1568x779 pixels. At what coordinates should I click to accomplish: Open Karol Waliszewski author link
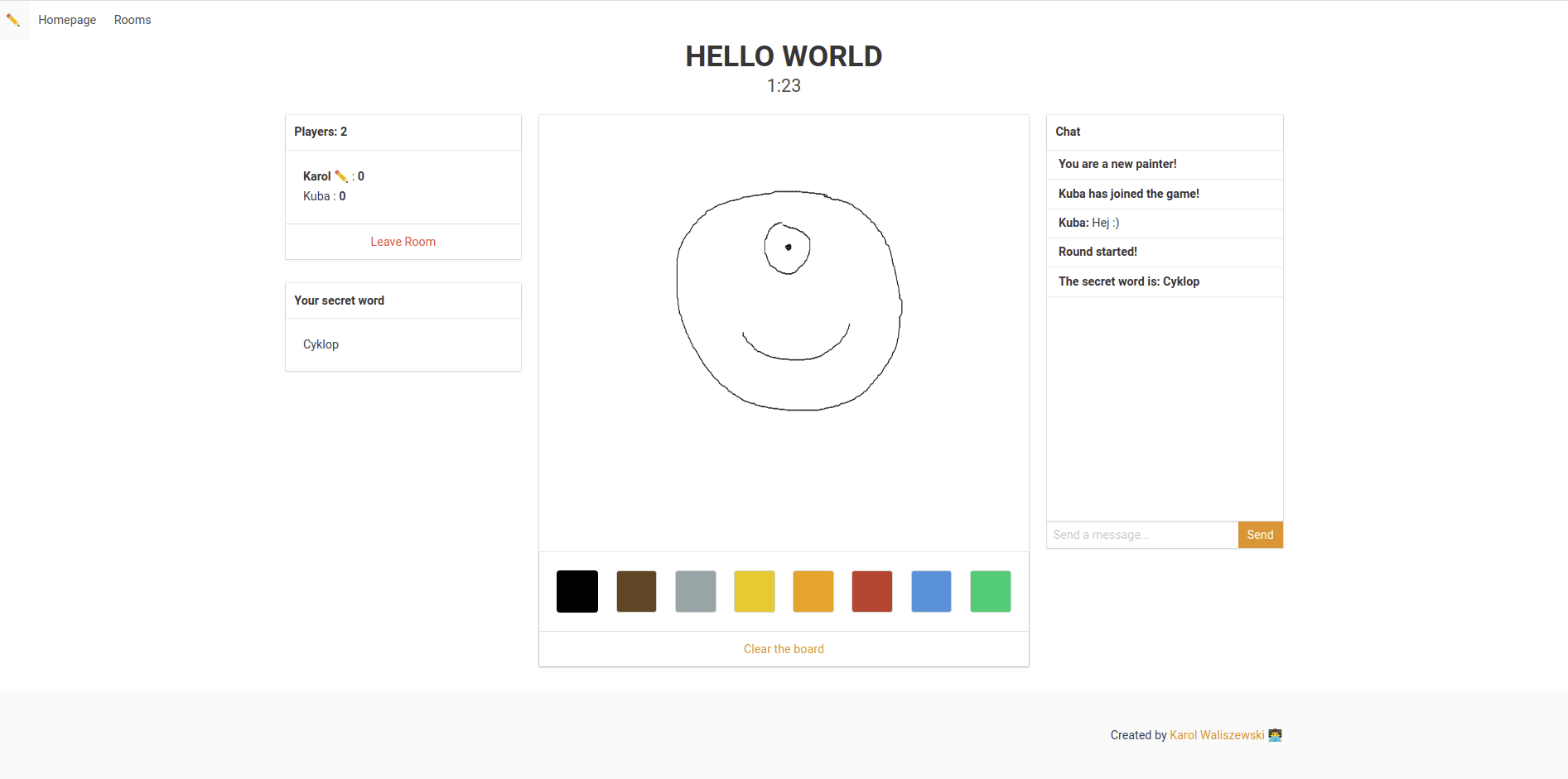1217,735
